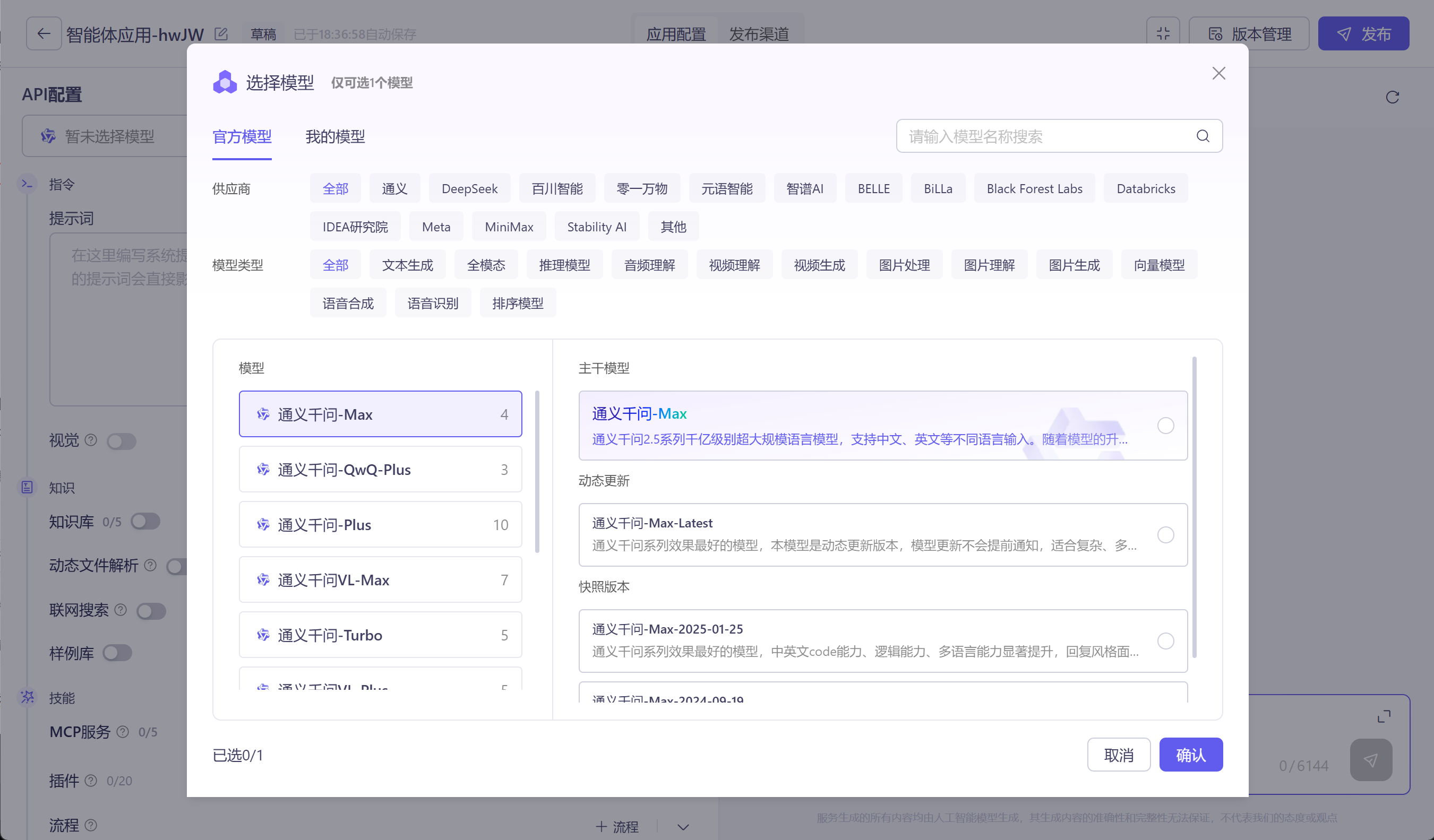The image size is (1434, 840).
Task: Filter model type by 推理模型
Action: pos(564,264)
